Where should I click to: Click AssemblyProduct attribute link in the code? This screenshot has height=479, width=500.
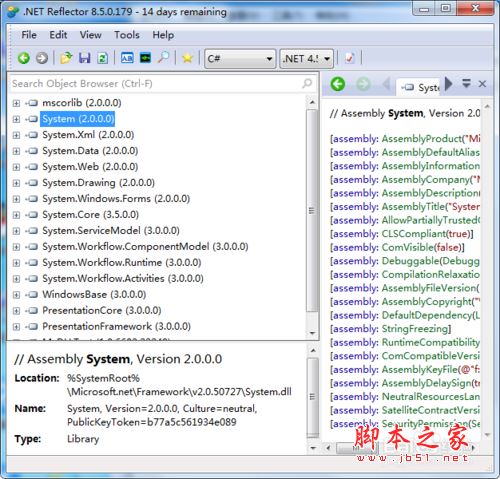coord(421,138)
